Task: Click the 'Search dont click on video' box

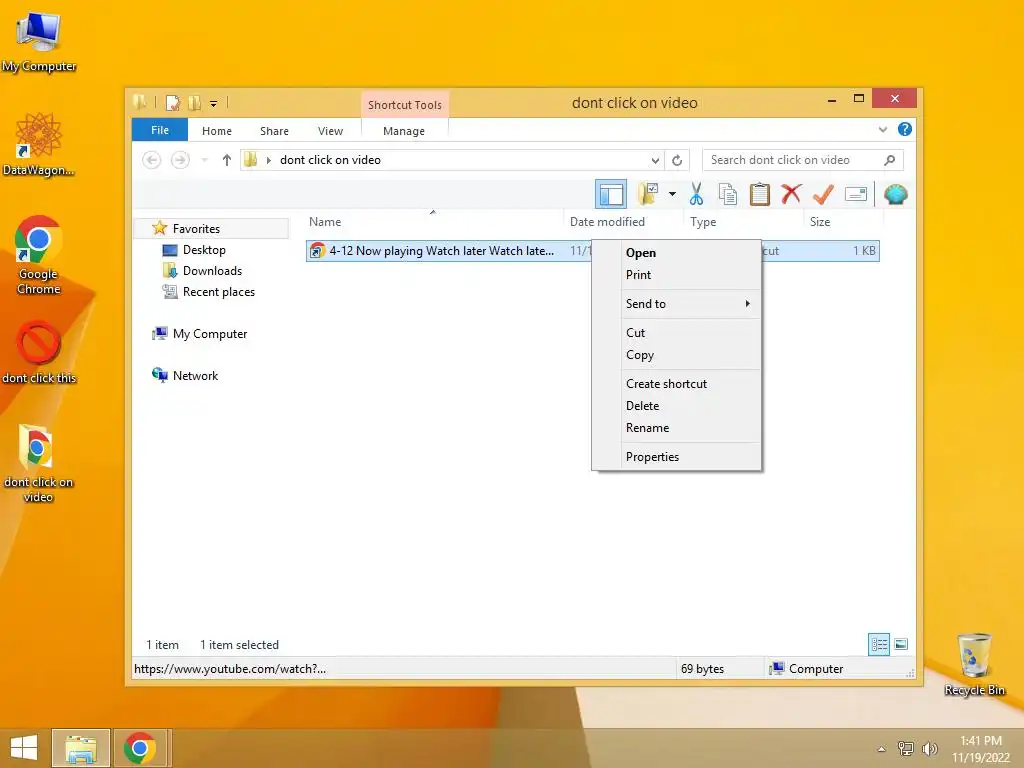Action: (803, 160)
